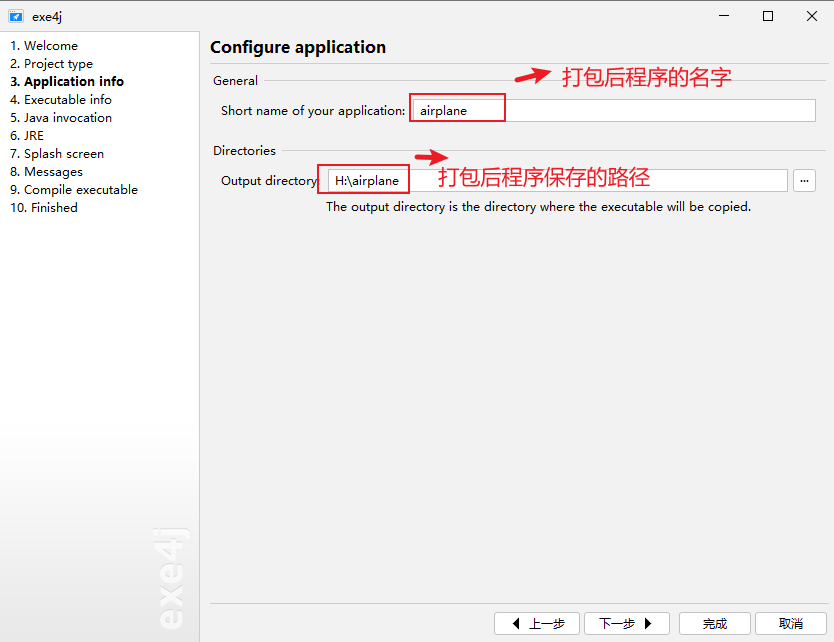Viewport: 834px width, 642px height.
Task: Open the Welcome step
Action: coord(44,46)
